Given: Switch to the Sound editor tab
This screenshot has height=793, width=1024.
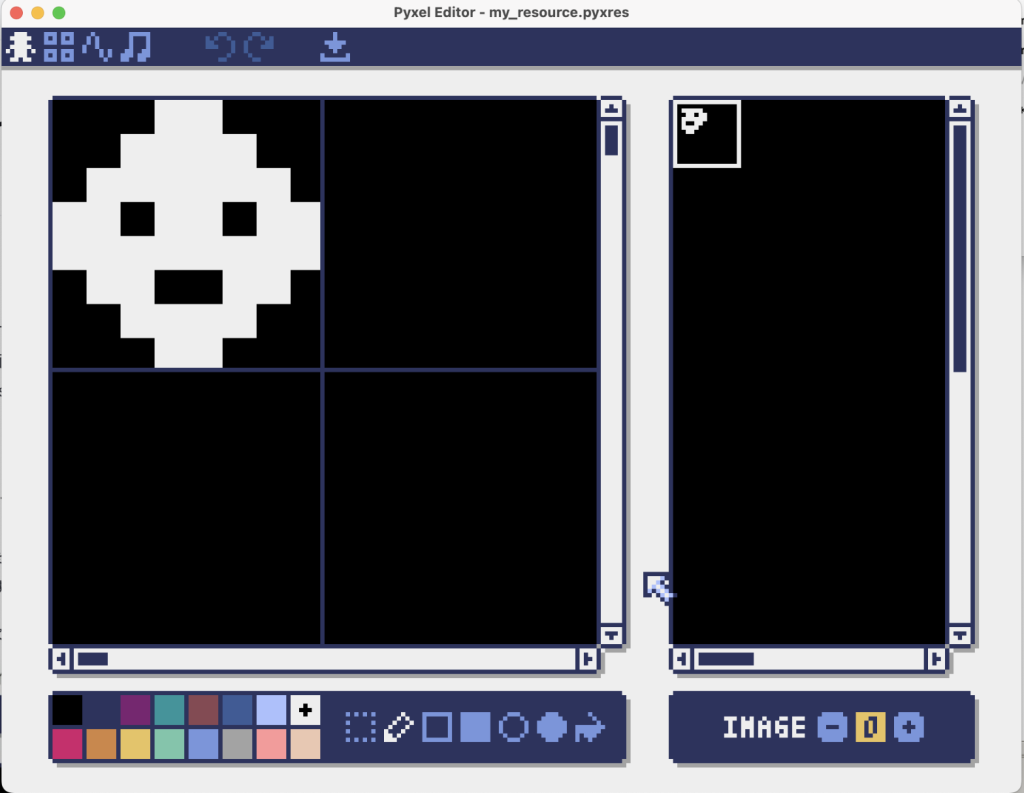Looking at the screenshot, I should 97,47.
